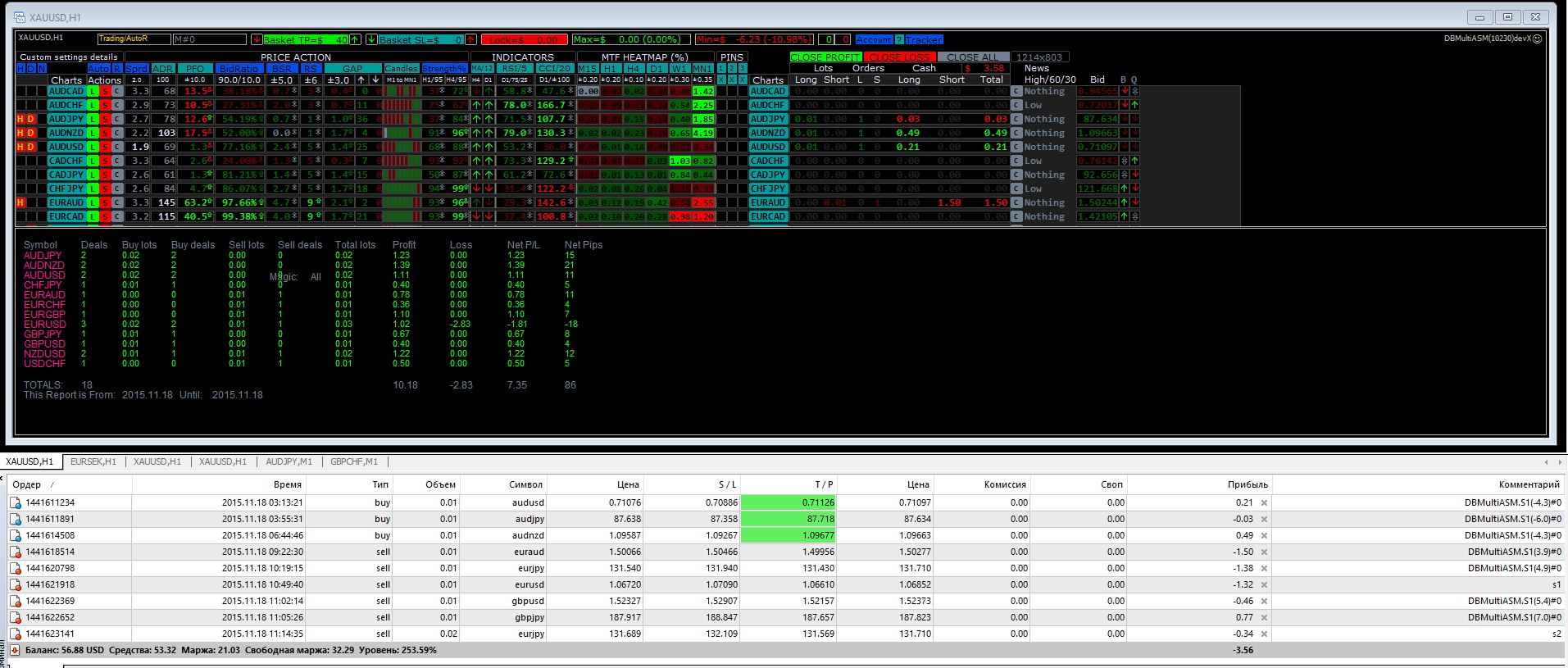Click the tab scroll right arrow
Screen dimensions: 1568x668
[x=1558, y=462]
